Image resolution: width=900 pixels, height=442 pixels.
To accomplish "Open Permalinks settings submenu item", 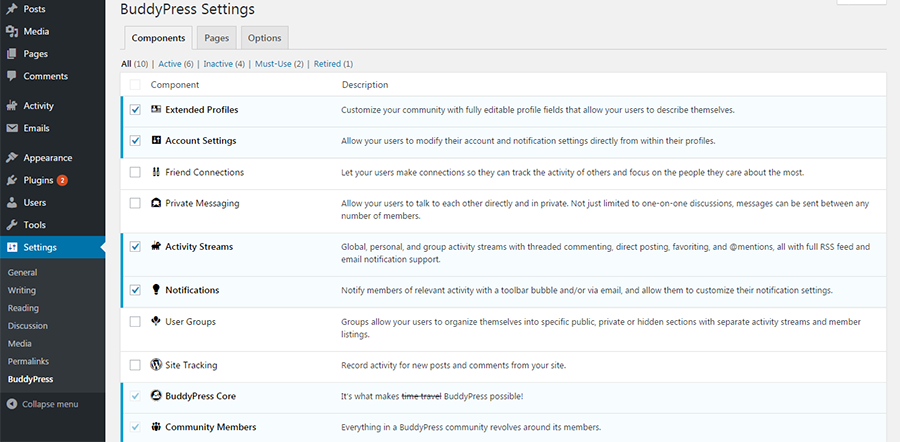I will point(28,362).
